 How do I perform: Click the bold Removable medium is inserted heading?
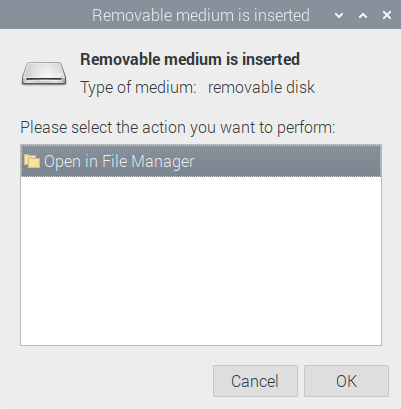click(190, 59)
